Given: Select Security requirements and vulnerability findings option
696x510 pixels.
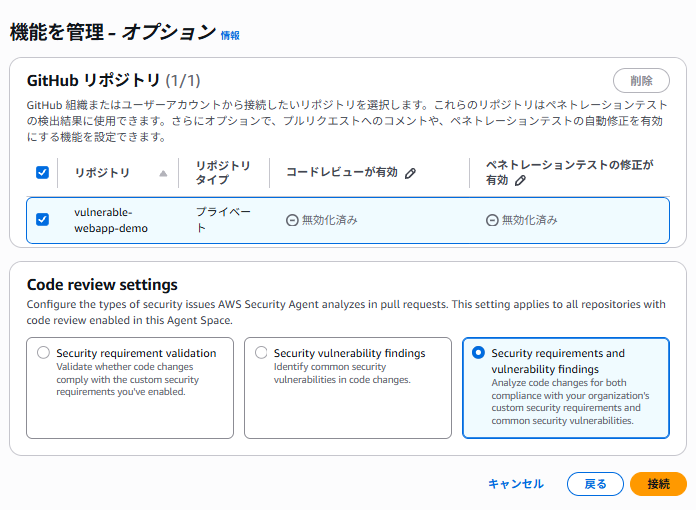Looking at the screenshot, I should pos(478,353).
